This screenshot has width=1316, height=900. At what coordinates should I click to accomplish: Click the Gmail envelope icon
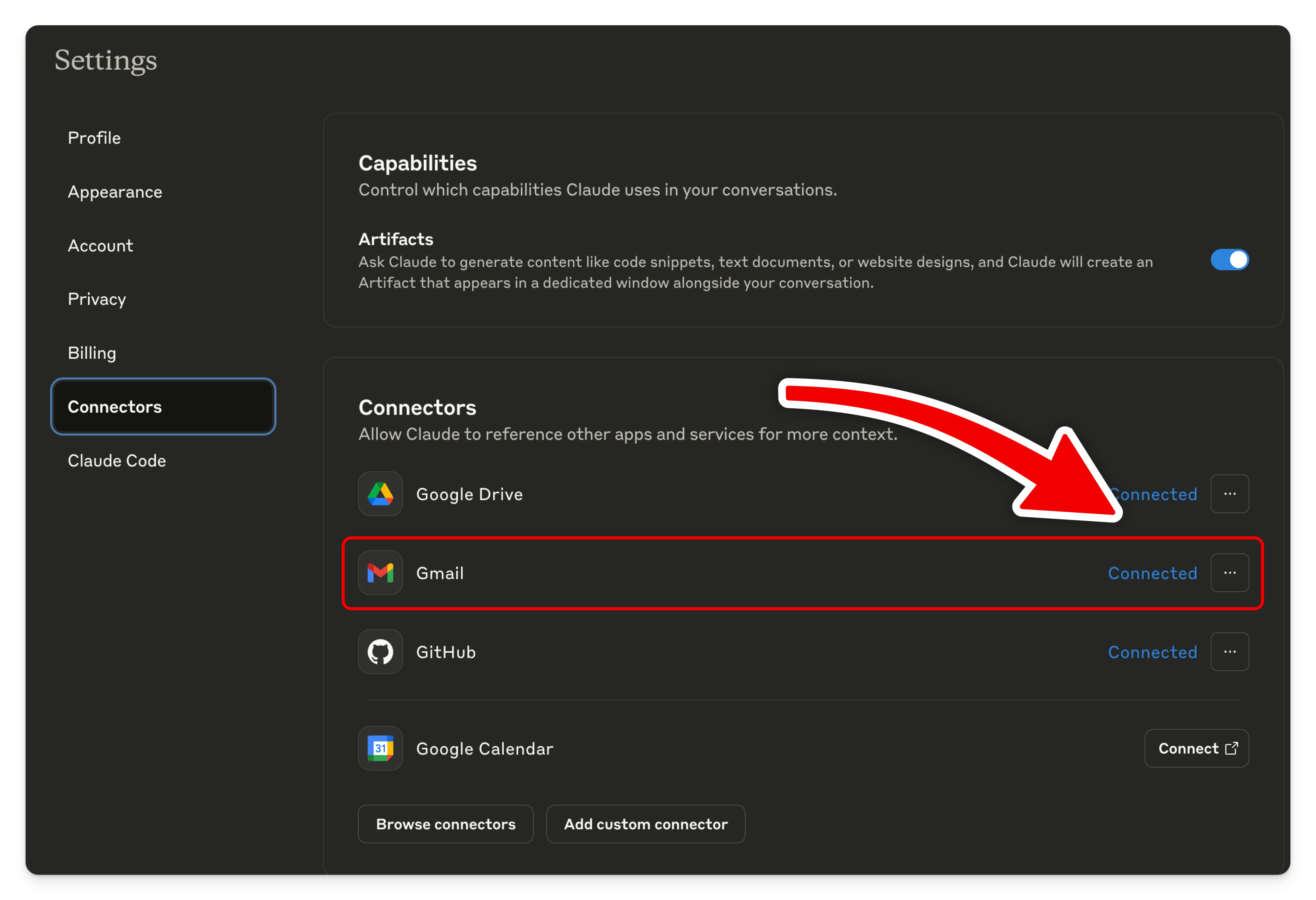click(380, 573)
